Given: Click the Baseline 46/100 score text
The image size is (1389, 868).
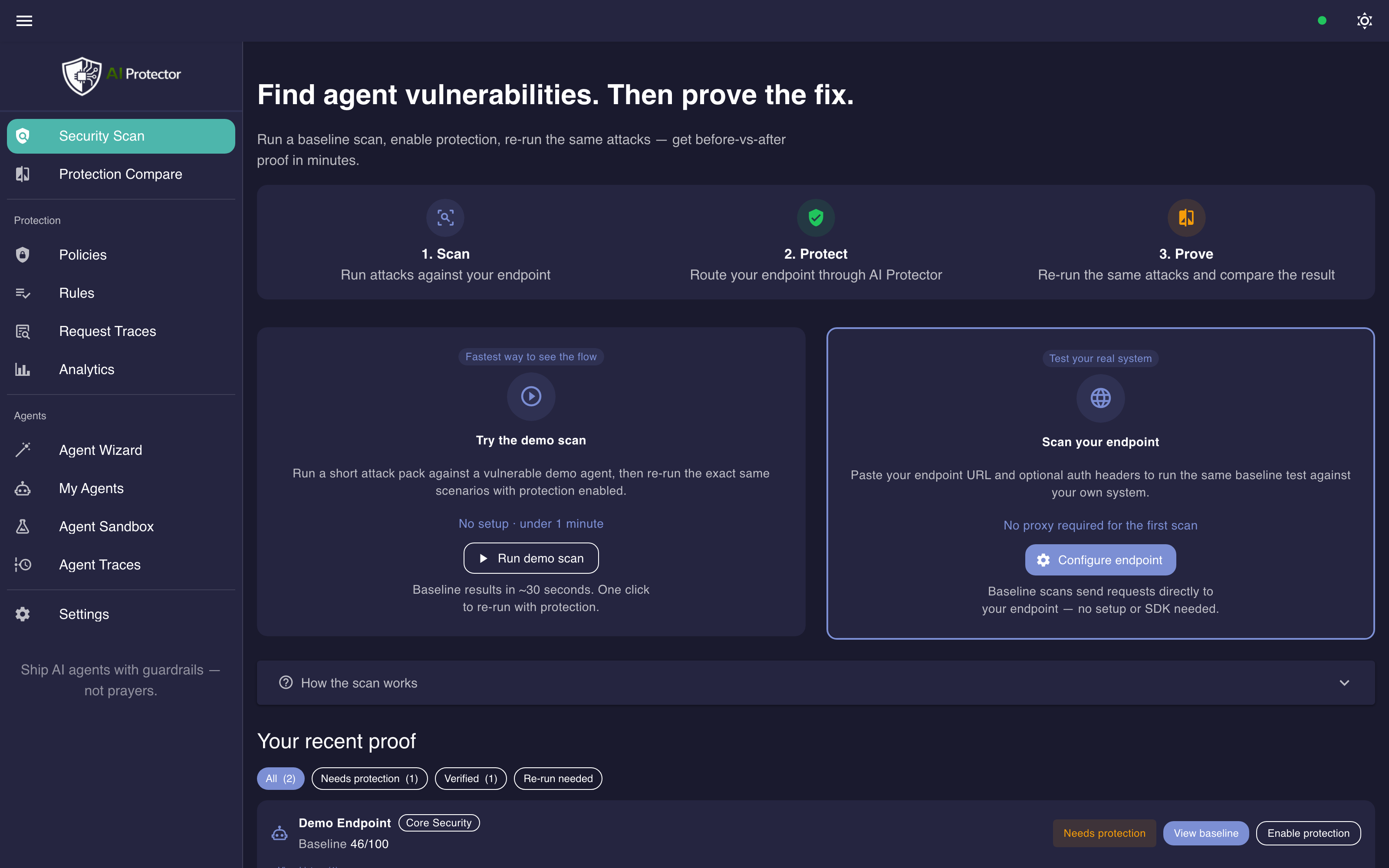Looking at the screenshot, I should tap(343, 844).
